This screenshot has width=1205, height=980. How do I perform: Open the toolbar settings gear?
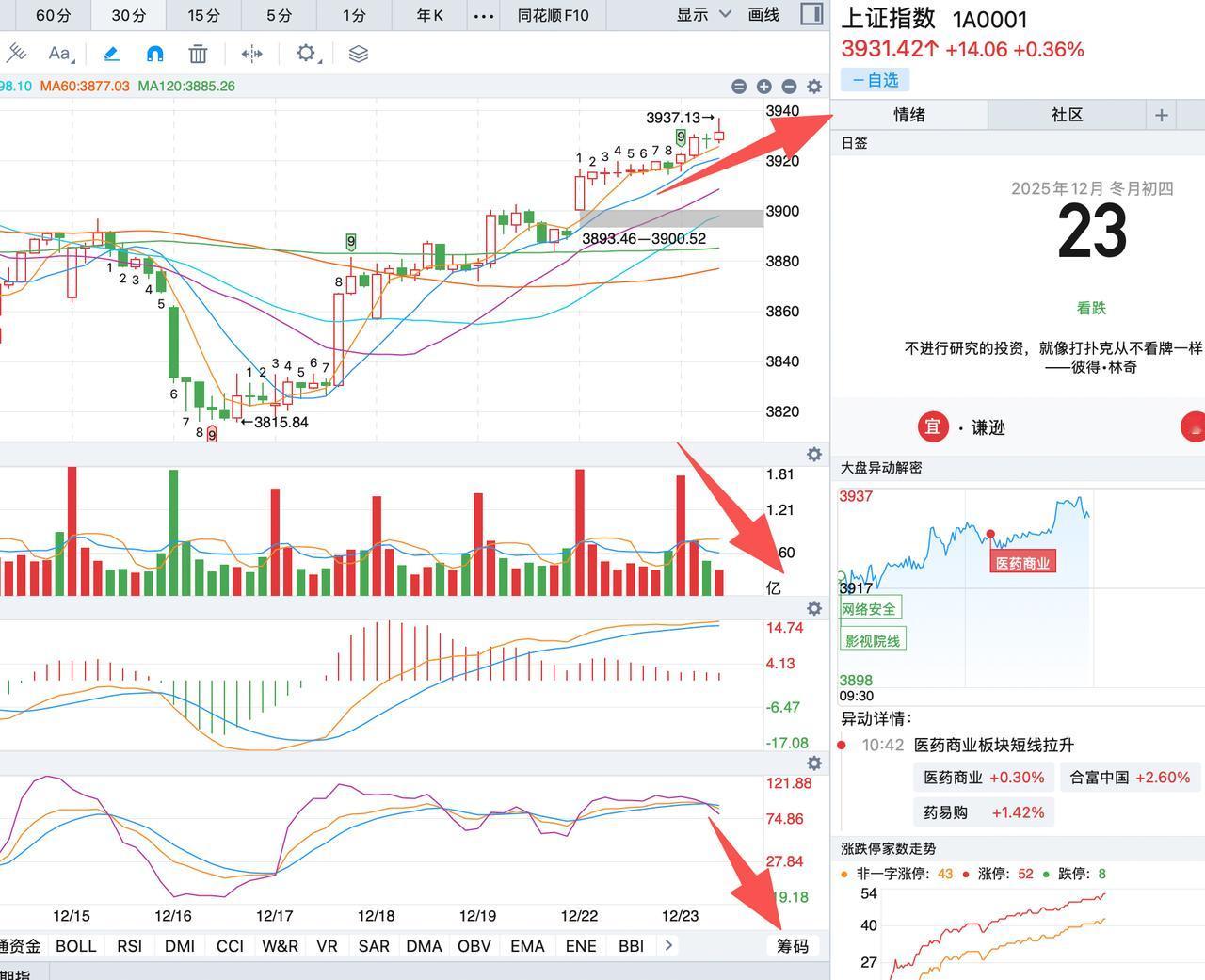point(305,54)
